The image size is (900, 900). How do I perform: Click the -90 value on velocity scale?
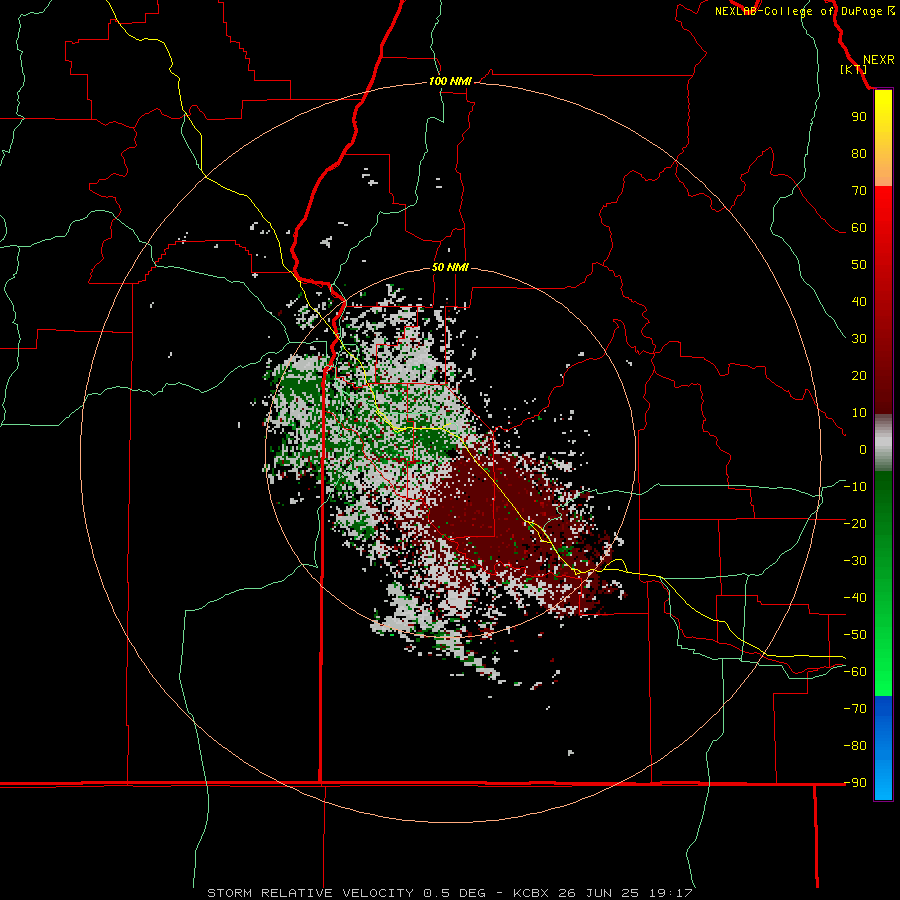(855, 783)
